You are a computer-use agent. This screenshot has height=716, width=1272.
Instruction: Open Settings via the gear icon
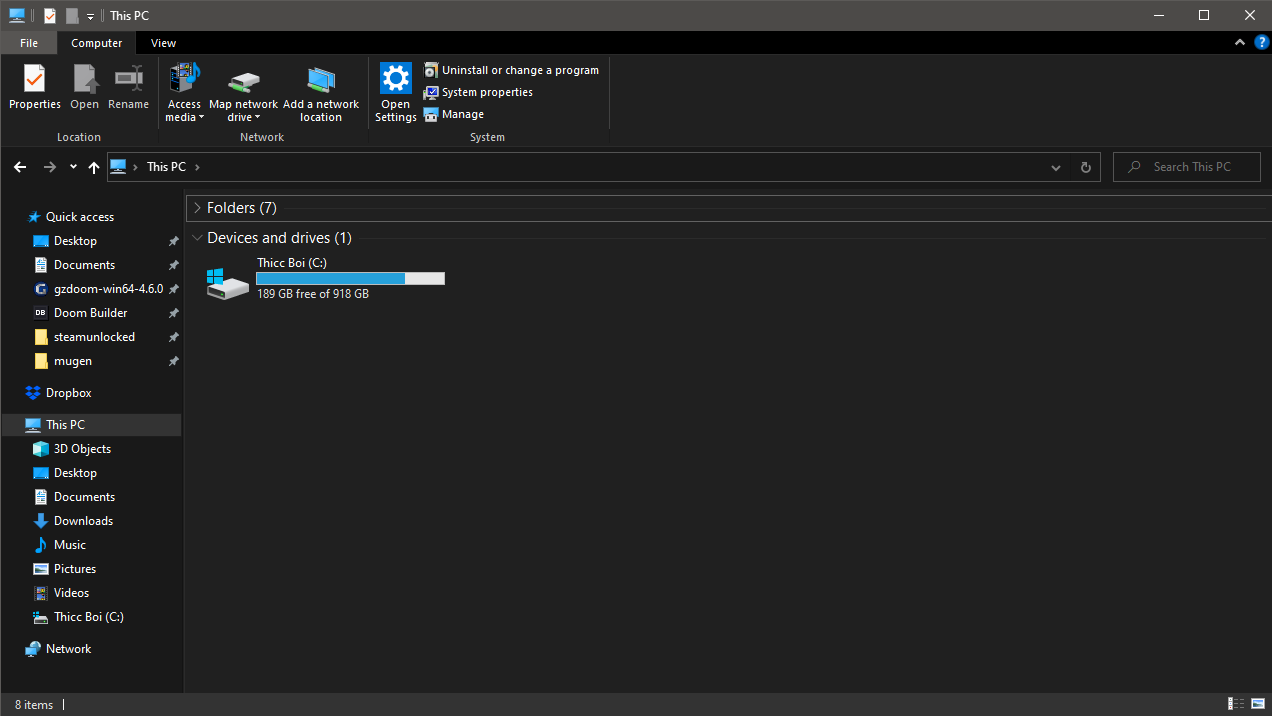point(395,78)
